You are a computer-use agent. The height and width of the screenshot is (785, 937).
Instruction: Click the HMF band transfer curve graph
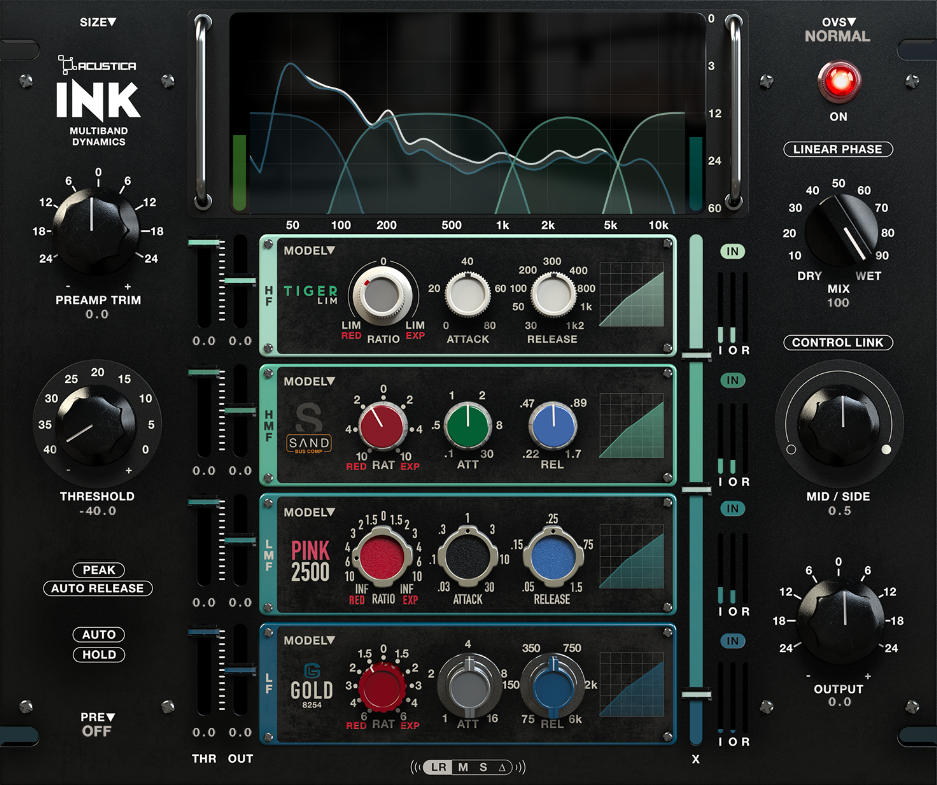click(632, 425)
